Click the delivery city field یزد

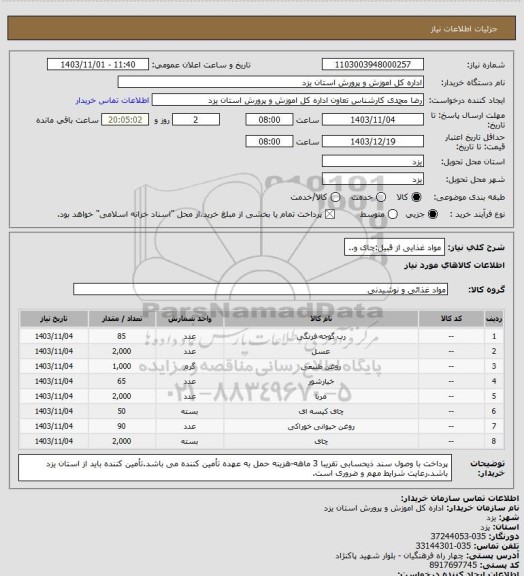[x=373, y=179]
